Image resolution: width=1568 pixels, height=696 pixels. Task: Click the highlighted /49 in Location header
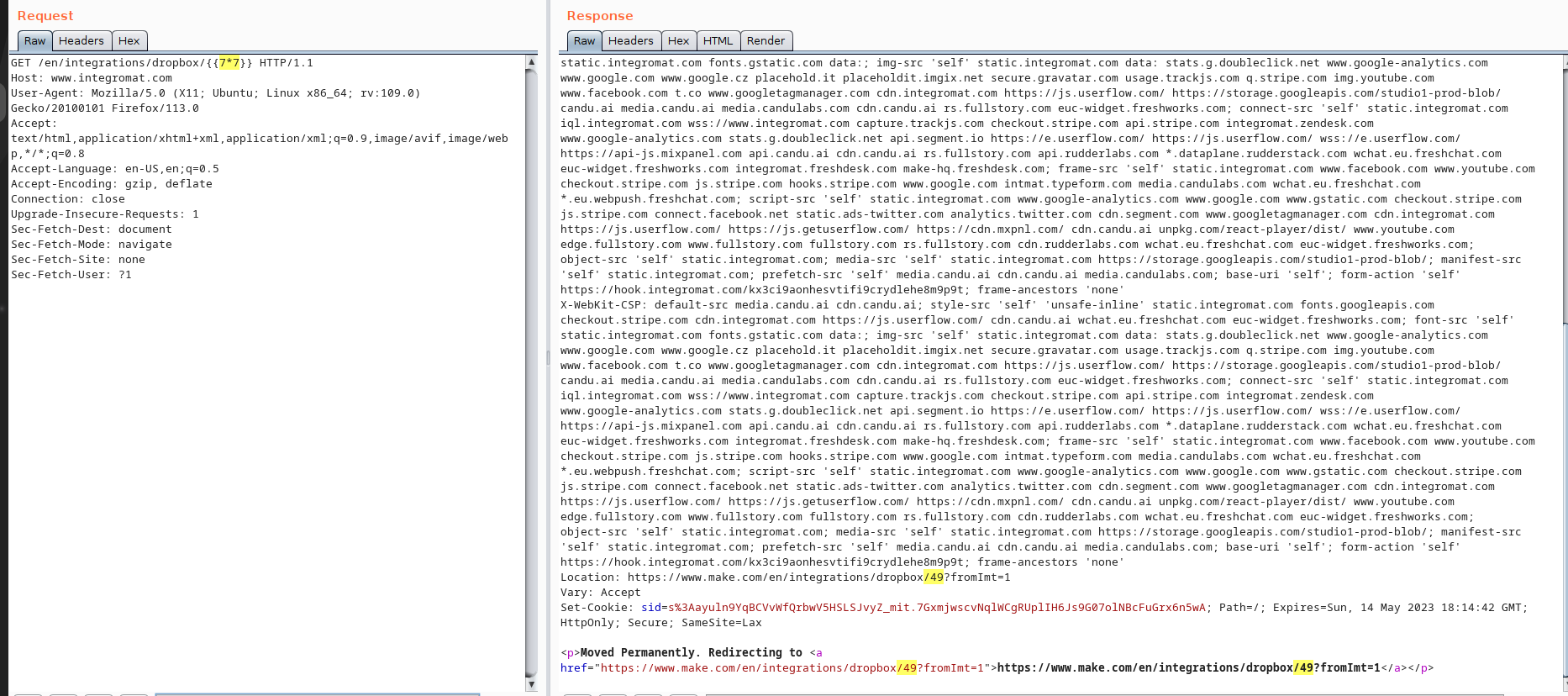(x=934, y=577)
